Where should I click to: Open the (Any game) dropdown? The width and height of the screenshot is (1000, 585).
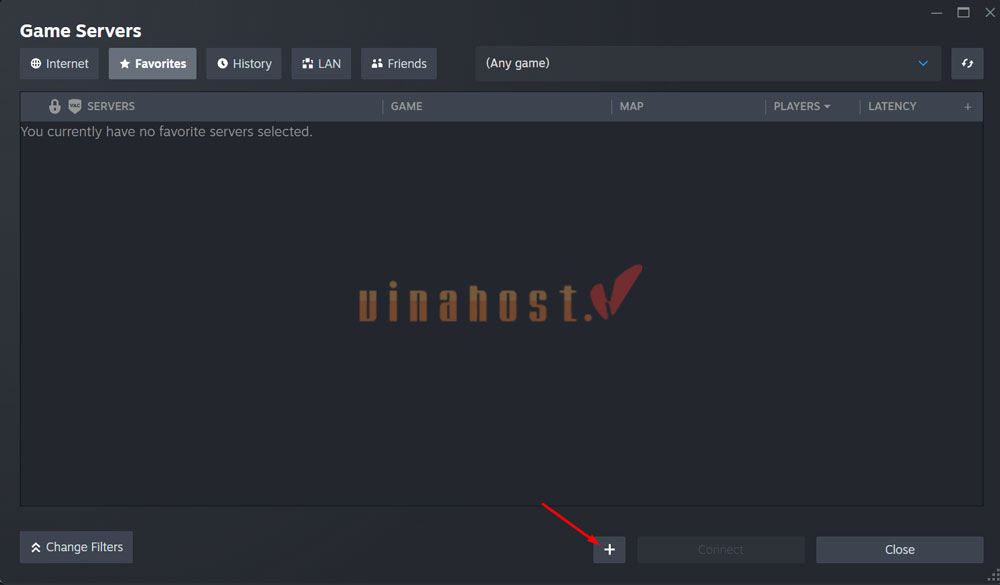(707, 63)
